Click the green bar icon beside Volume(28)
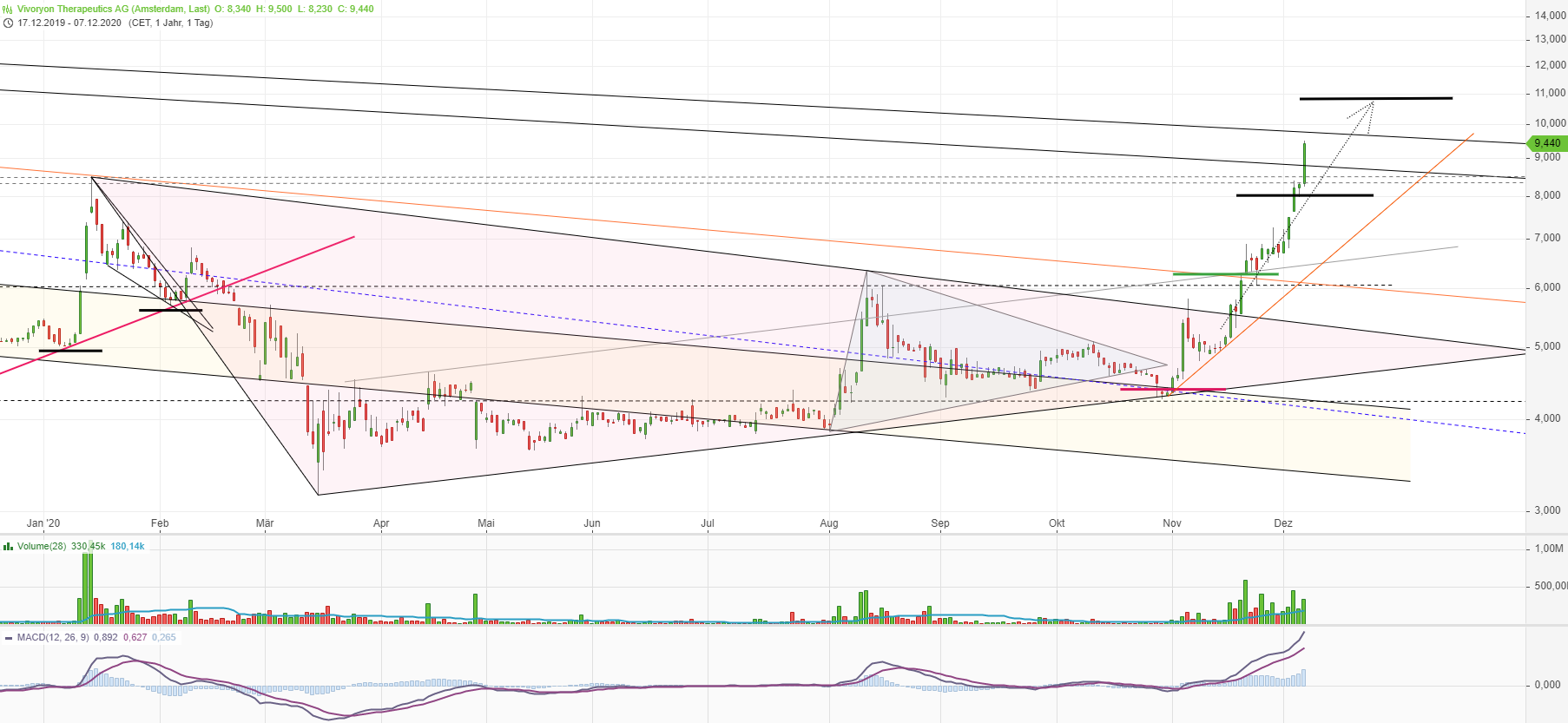This screenshot has width=1568, height=723. (x=8, y=546)
